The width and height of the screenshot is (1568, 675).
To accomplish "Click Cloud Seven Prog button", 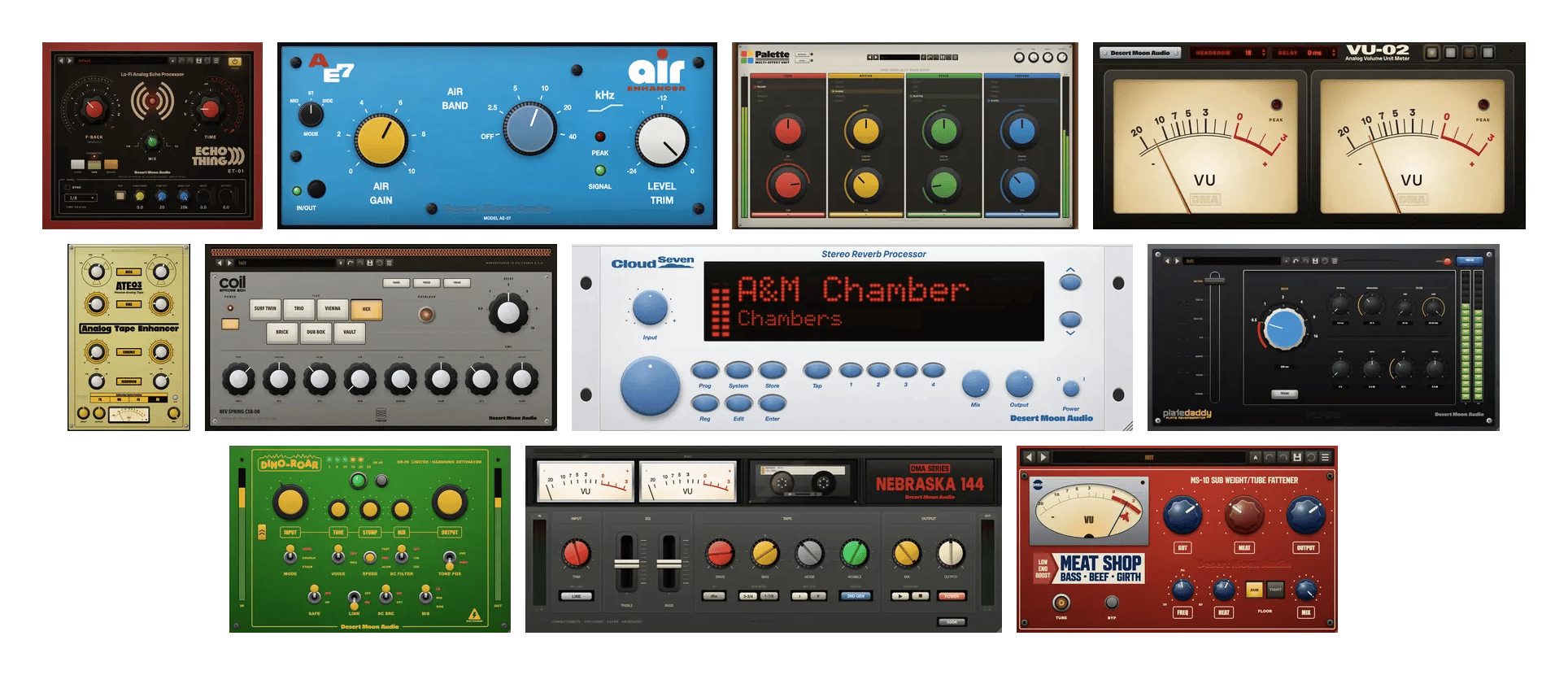I will (704, 371).
